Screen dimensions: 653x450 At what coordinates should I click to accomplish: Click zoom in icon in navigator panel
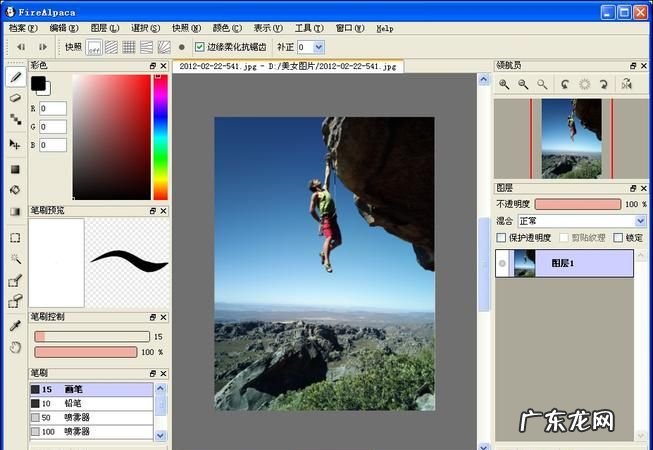point(505,86)
